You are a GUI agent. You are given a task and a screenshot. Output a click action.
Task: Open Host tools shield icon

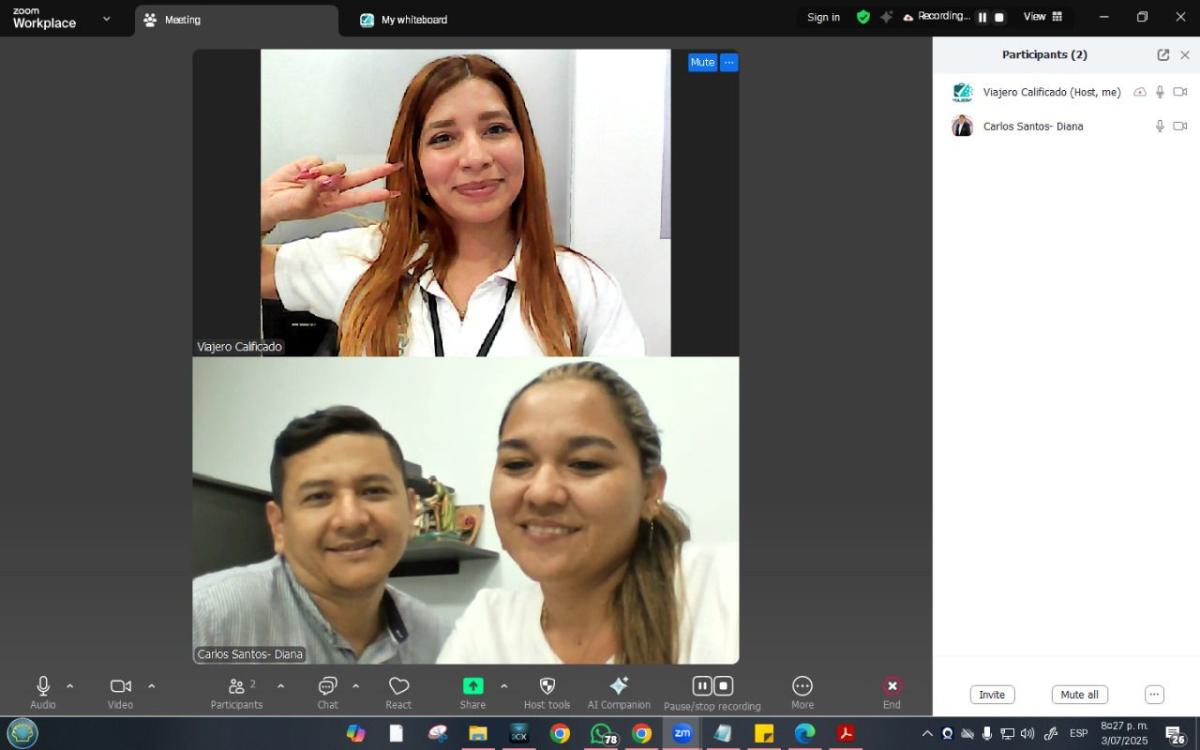[x=547, y=686]
